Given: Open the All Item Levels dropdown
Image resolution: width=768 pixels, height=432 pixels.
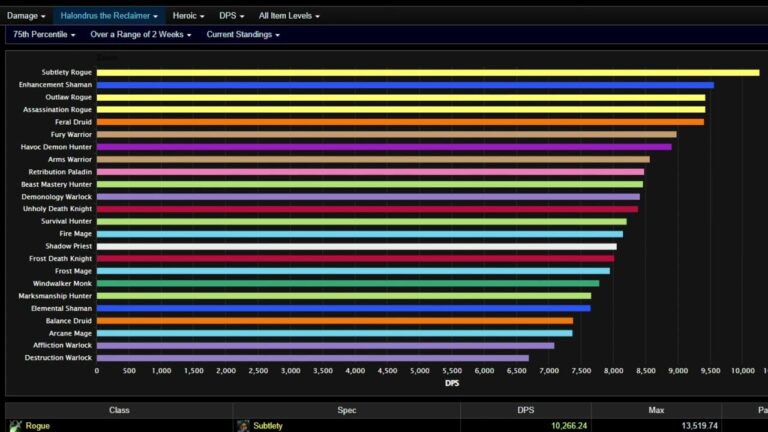Looking at the screenshot, I should click(x=289, y=16).
